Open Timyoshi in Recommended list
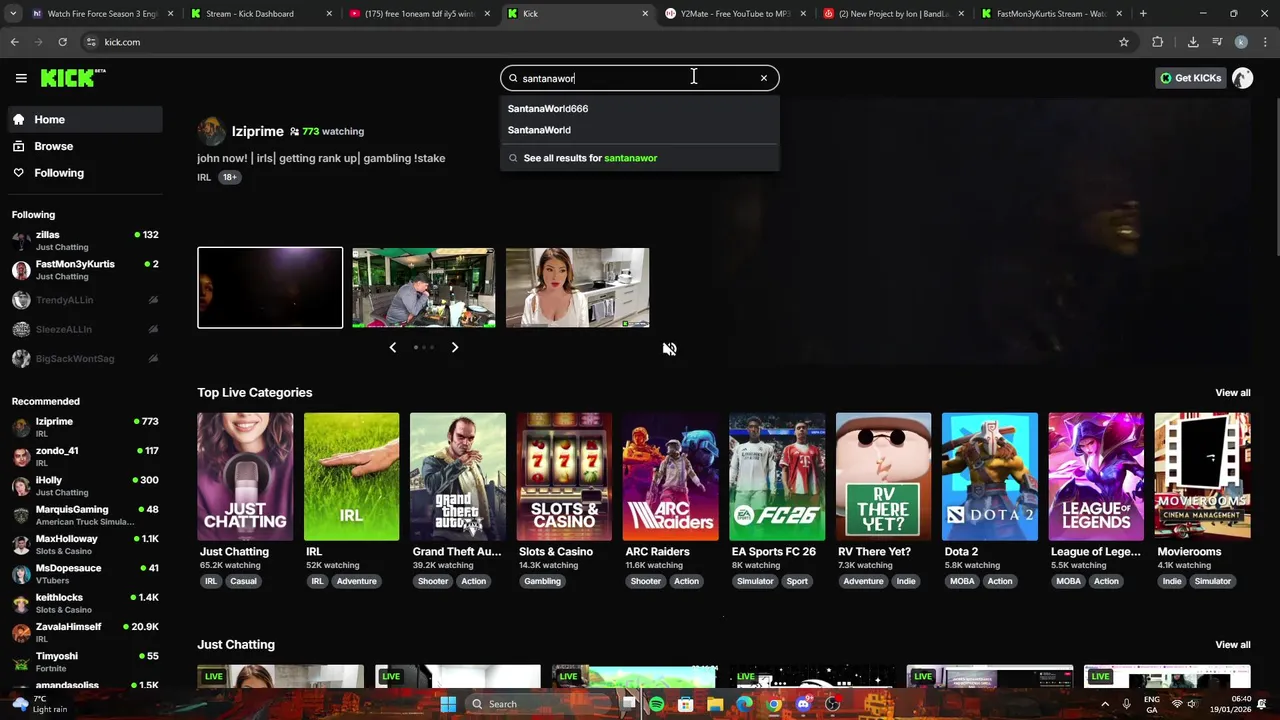1280x720 pixels. point(84,661)
